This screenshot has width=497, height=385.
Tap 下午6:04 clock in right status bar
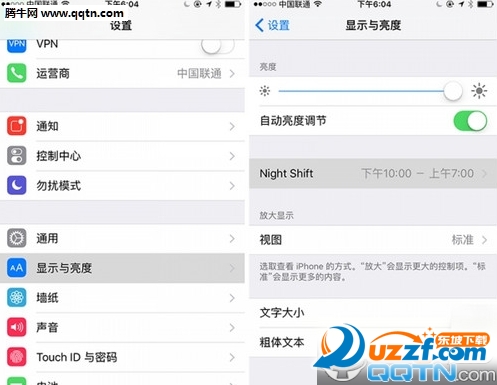[374, 4]
